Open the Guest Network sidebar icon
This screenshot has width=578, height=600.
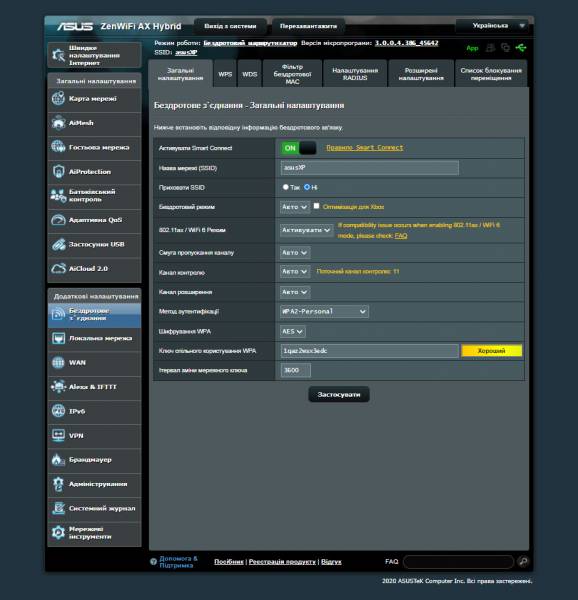58,147
